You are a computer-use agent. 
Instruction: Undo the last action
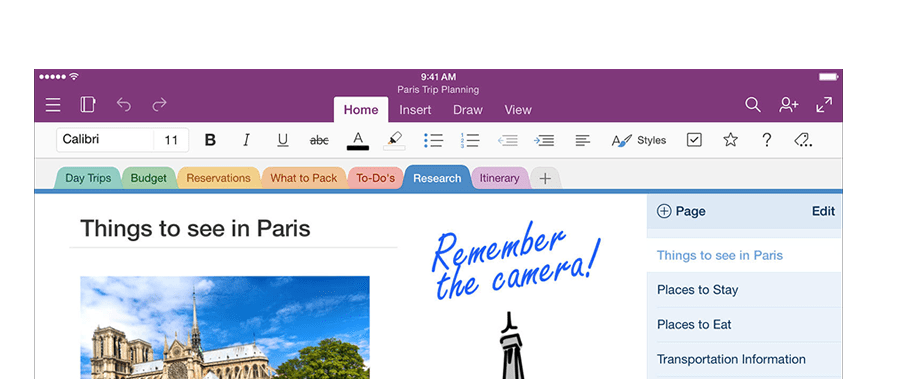pyautogui.click(x=124, y=105)
